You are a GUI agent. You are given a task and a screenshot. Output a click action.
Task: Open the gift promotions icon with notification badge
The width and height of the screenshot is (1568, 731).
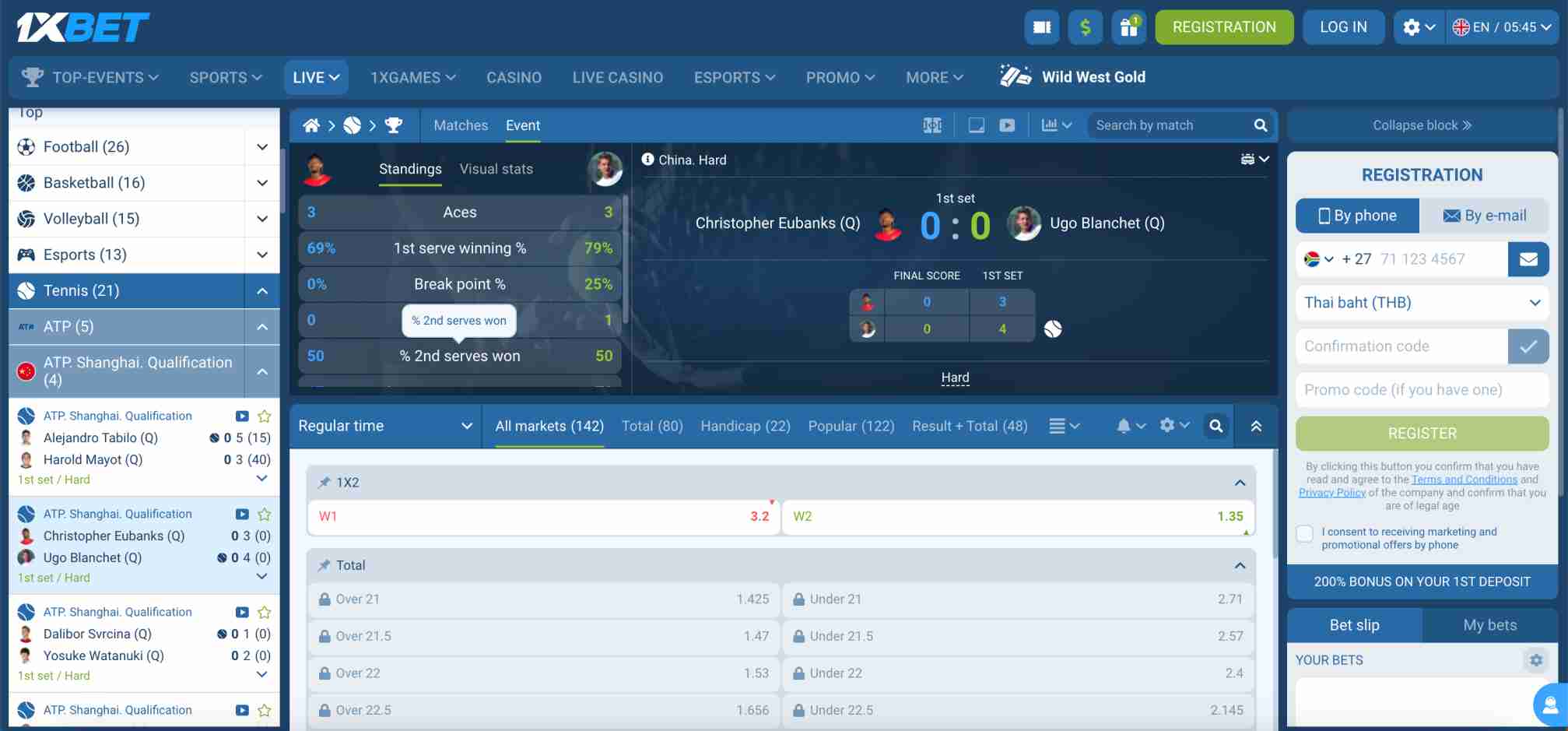pos(1128,27)
